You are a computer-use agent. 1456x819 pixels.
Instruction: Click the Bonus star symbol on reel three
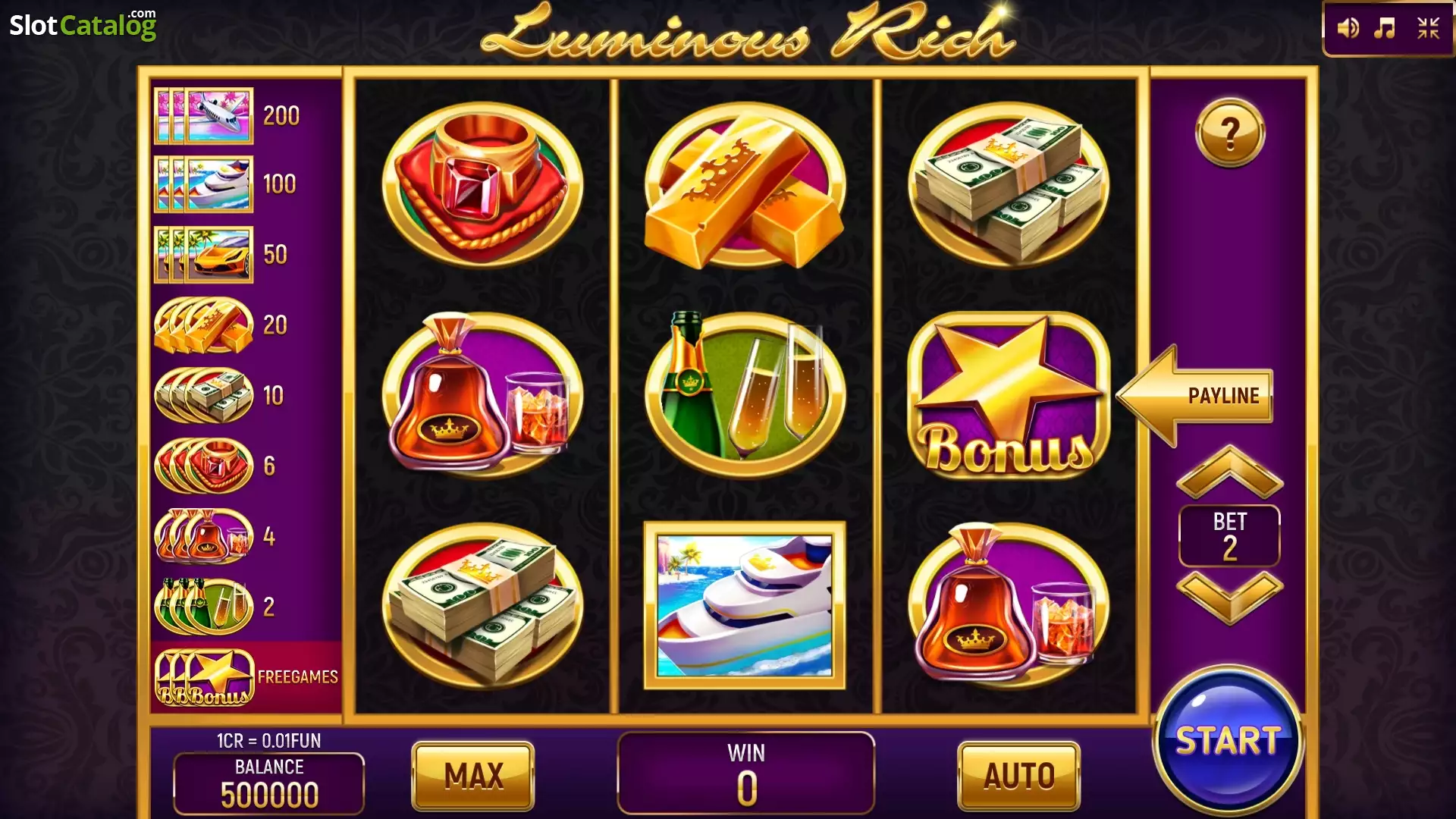pos(1009,395)
